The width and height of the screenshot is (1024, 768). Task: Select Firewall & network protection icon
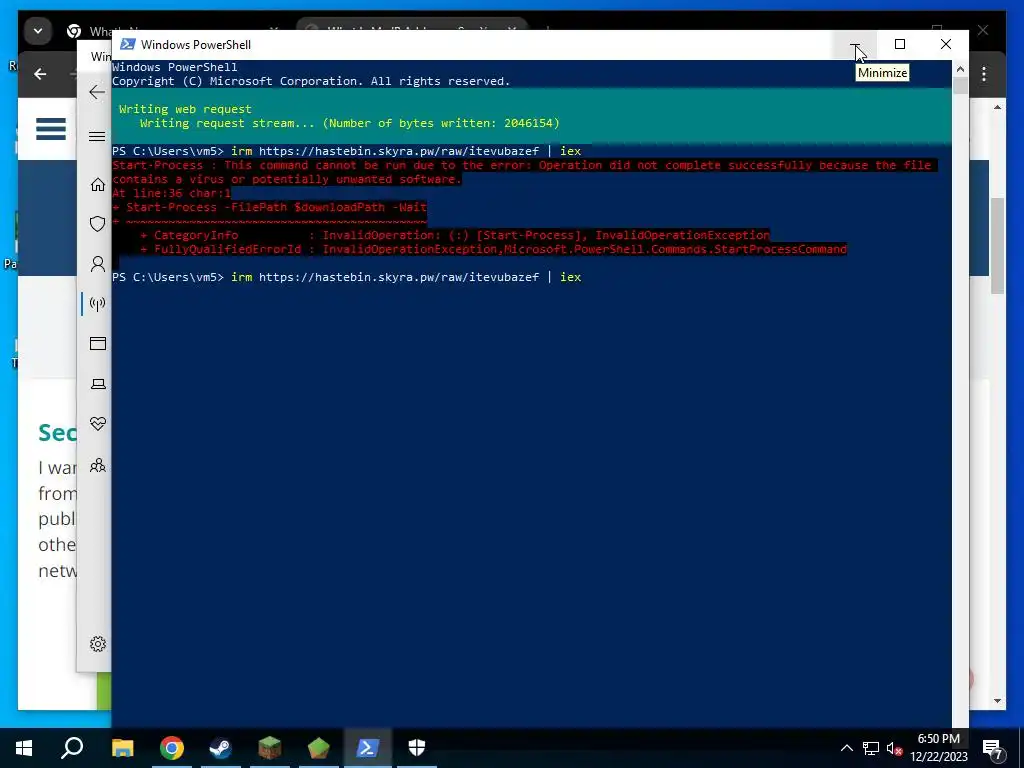pos(97,304)
